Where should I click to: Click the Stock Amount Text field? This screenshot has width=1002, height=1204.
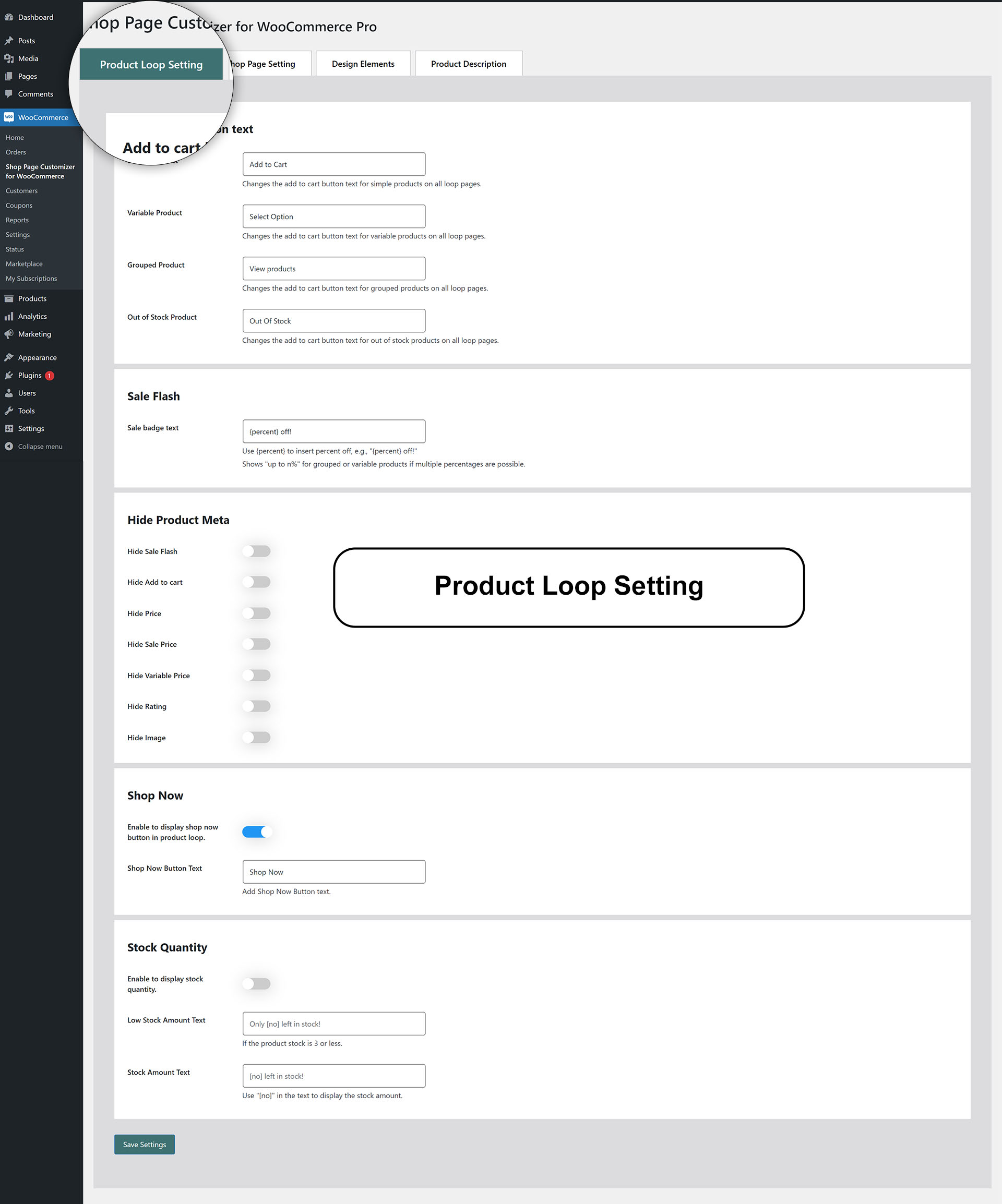click(334, 1076)
